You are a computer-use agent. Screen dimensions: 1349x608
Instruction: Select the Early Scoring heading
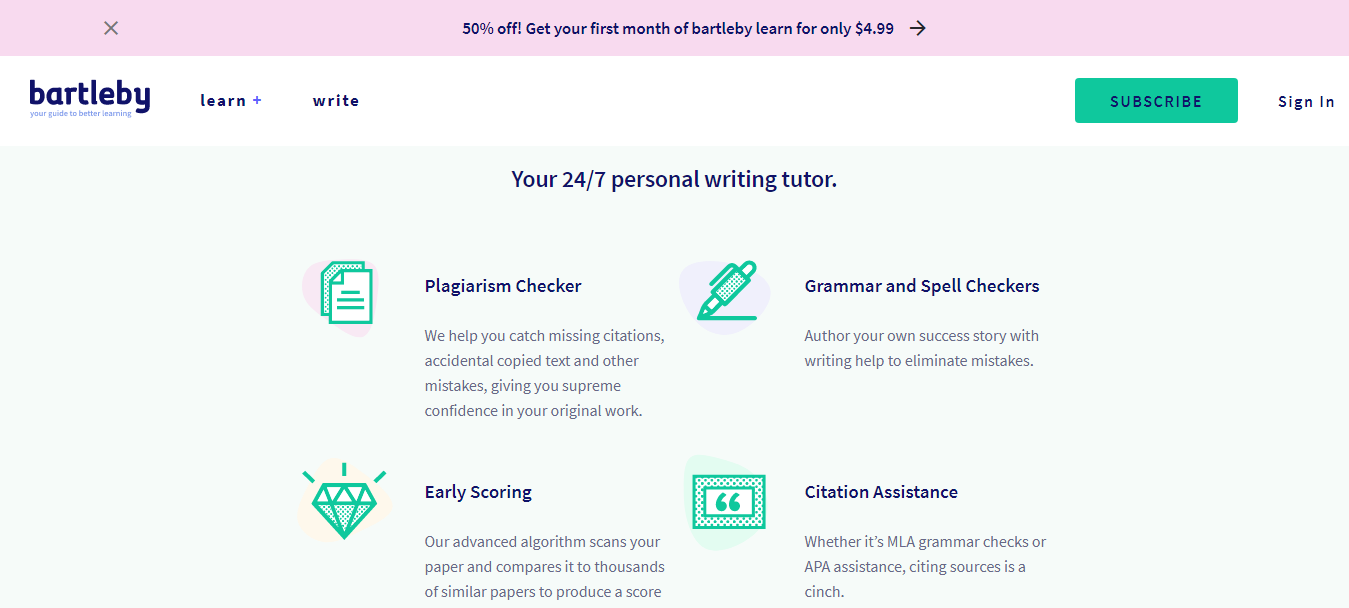[478, 492]
